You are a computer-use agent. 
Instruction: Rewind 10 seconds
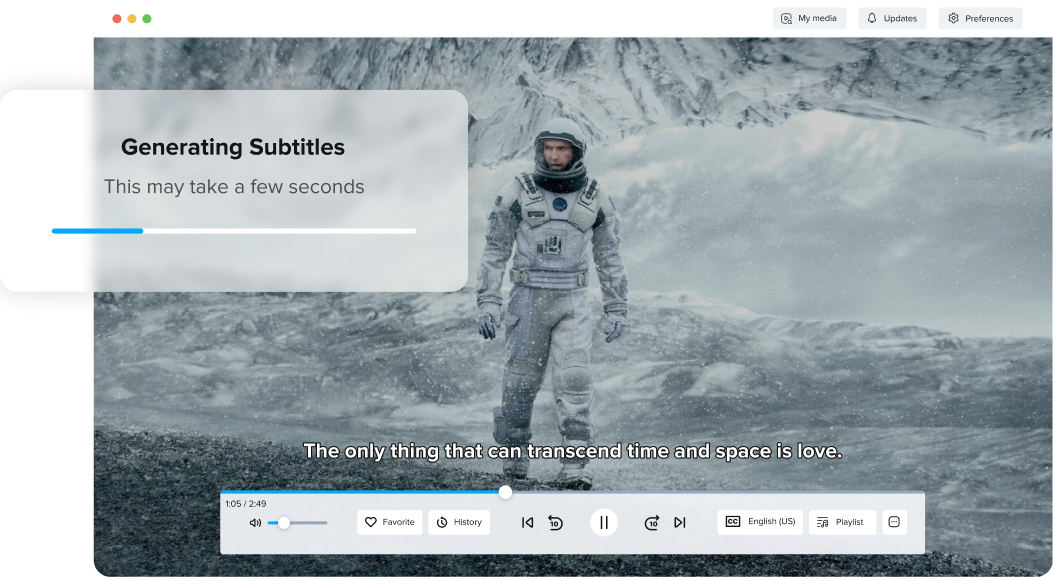pos(556,523)
